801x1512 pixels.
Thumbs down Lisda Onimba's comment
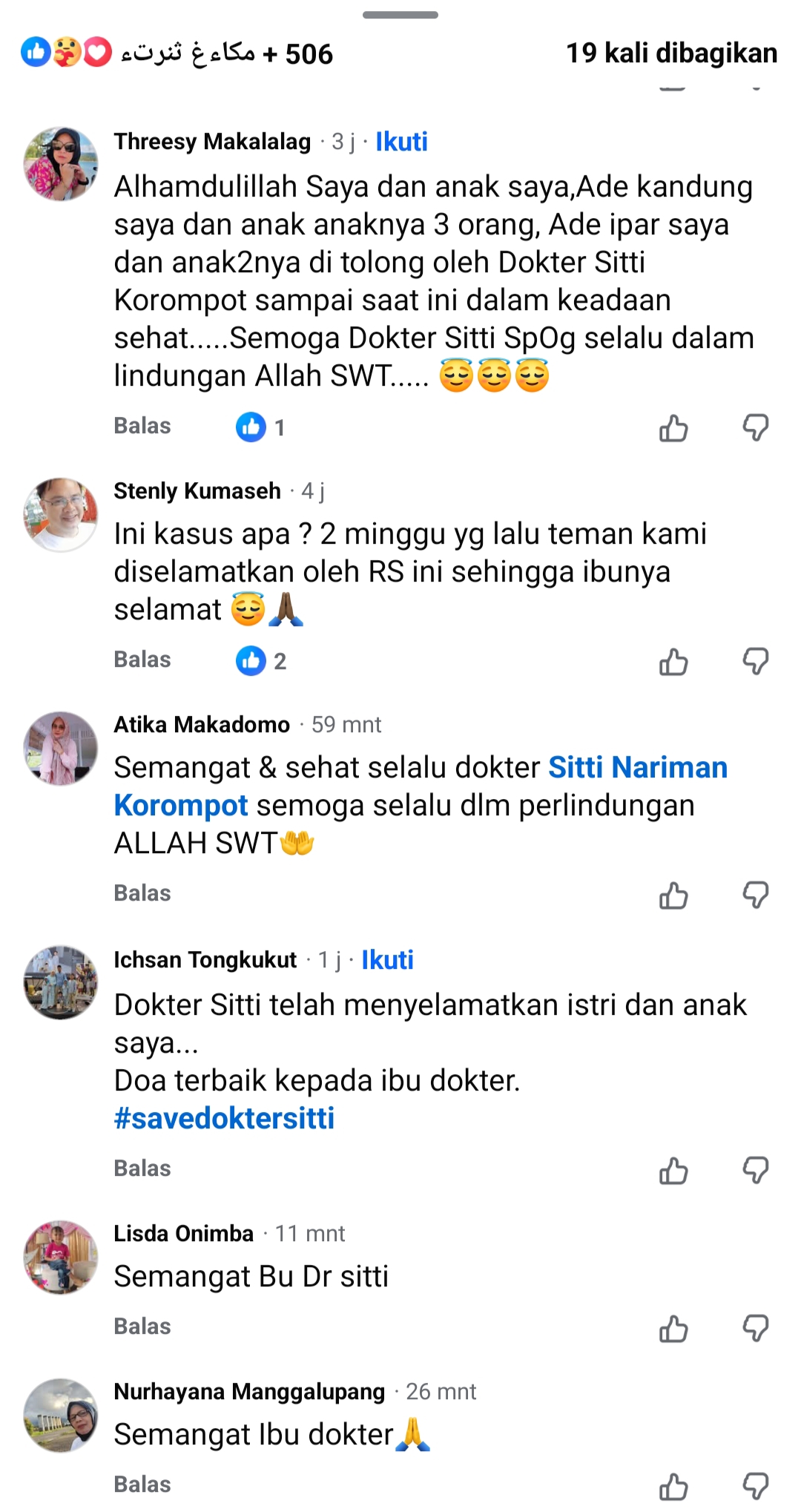[756, 1328]
